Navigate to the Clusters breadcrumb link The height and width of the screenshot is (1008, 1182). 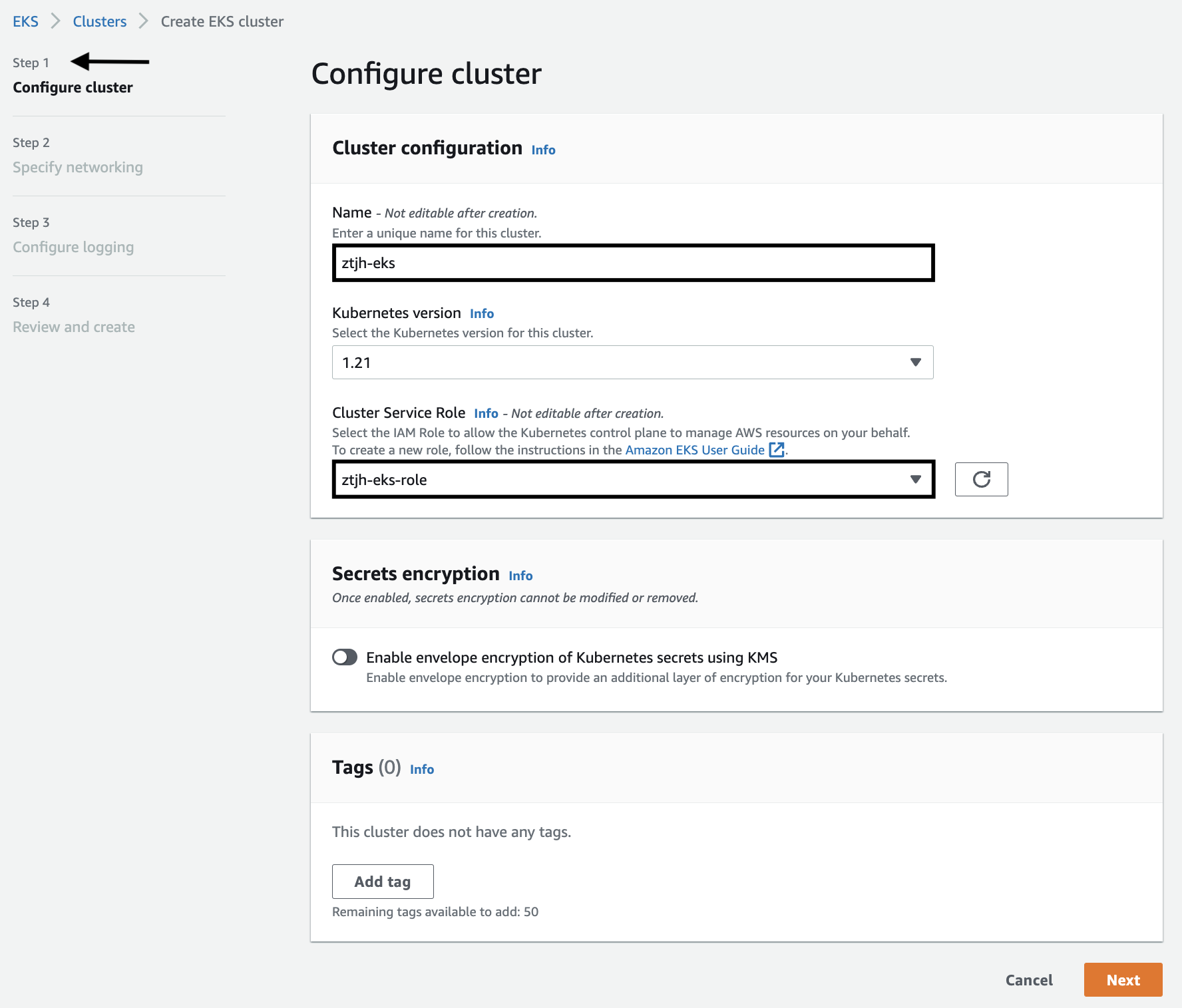click(100, 21)
